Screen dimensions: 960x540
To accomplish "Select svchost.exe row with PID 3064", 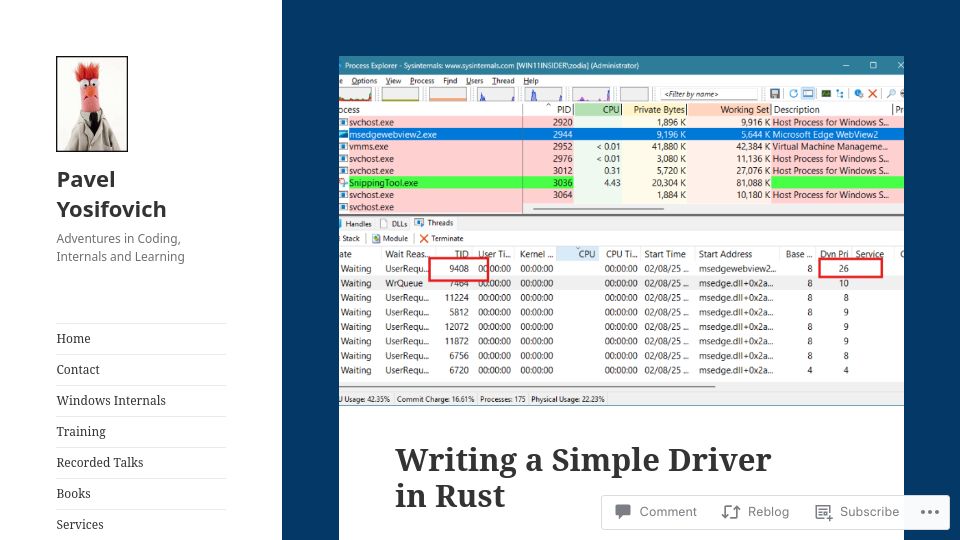I will [x=621, y=195].
